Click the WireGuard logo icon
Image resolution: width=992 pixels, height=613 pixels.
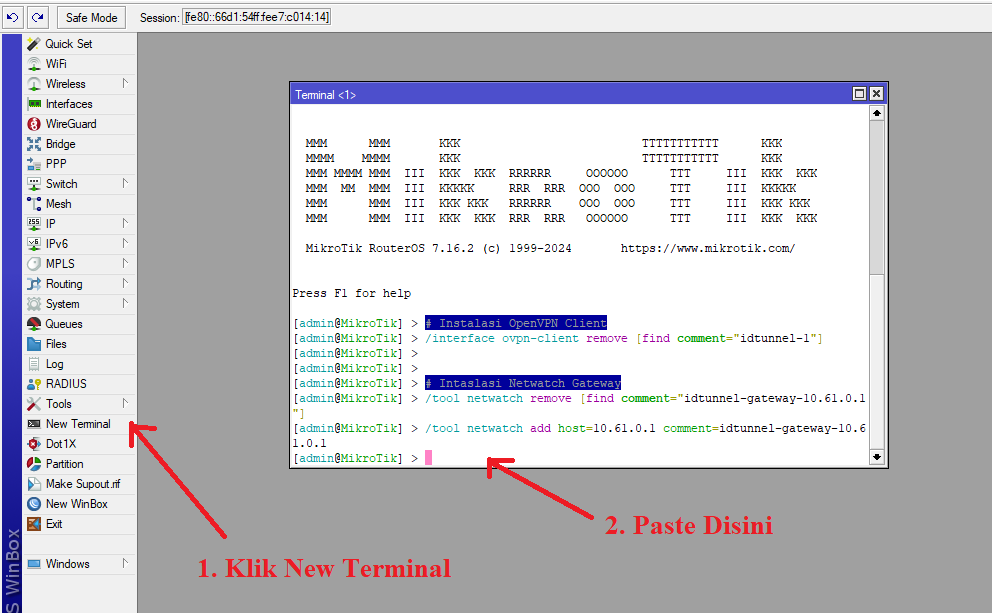click(x=34, y=124)
